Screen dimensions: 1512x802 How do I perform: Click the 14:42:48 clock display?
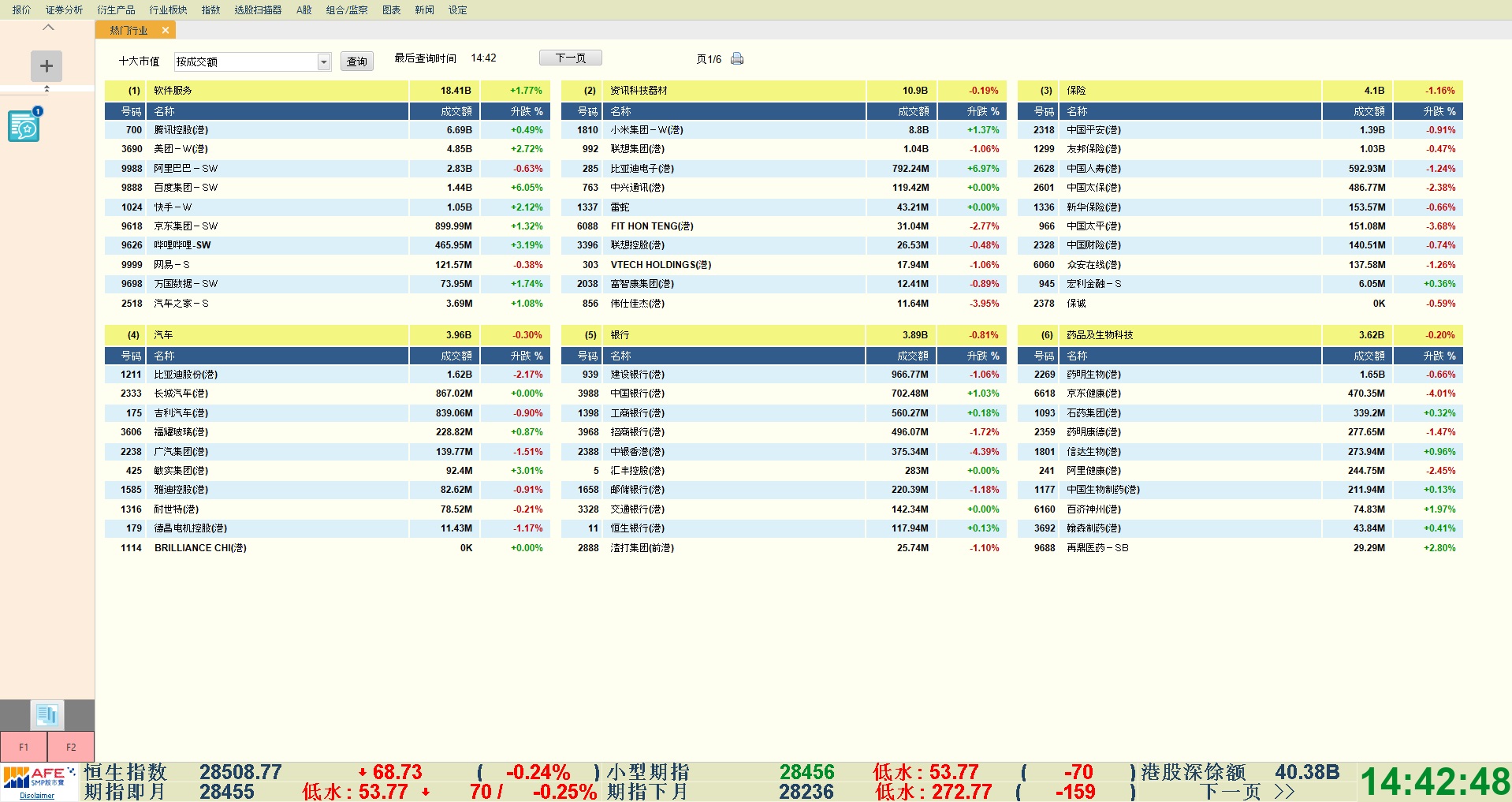tap(1435, 782)
